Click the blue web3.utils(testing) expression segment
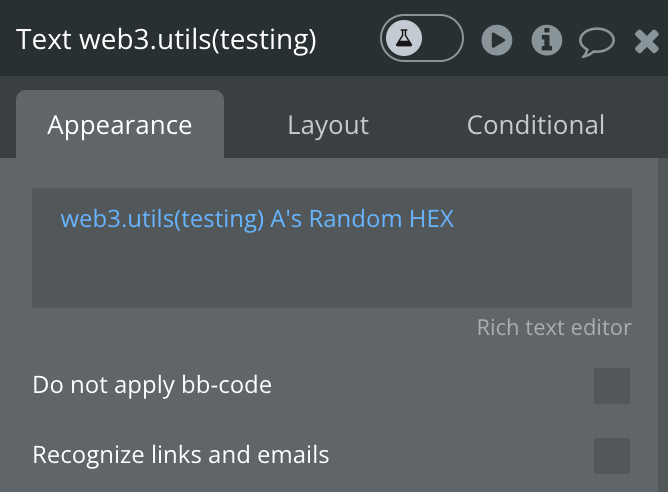Viewport: 668px width, 492px height. pos(162,219)
